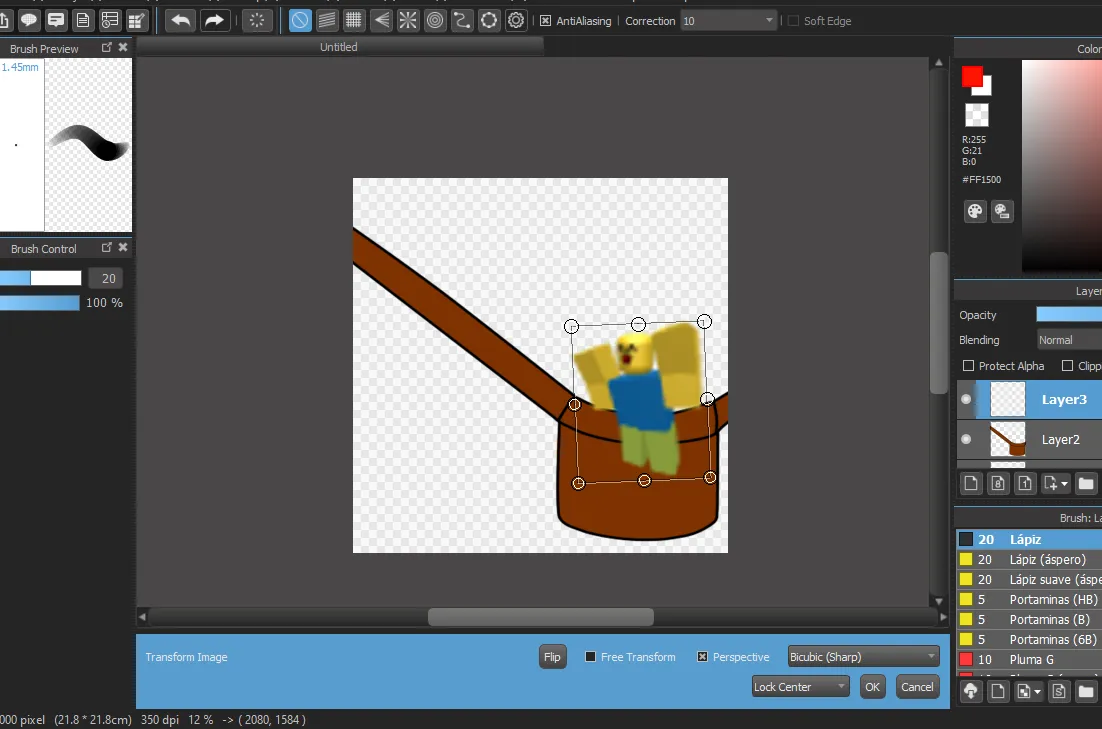Click the grid-with-pencil toolbar icon

tap(137, 20)
